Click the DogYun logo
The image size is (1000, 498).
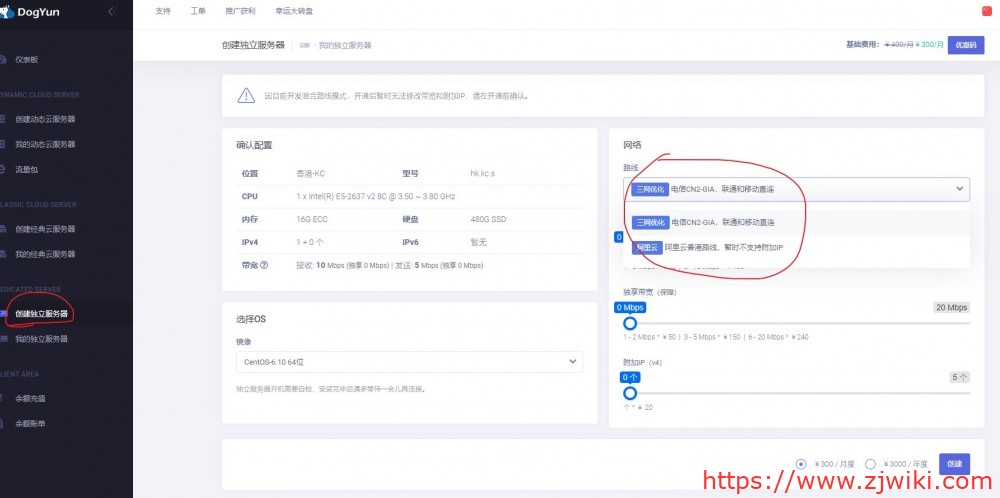(31, 11)
